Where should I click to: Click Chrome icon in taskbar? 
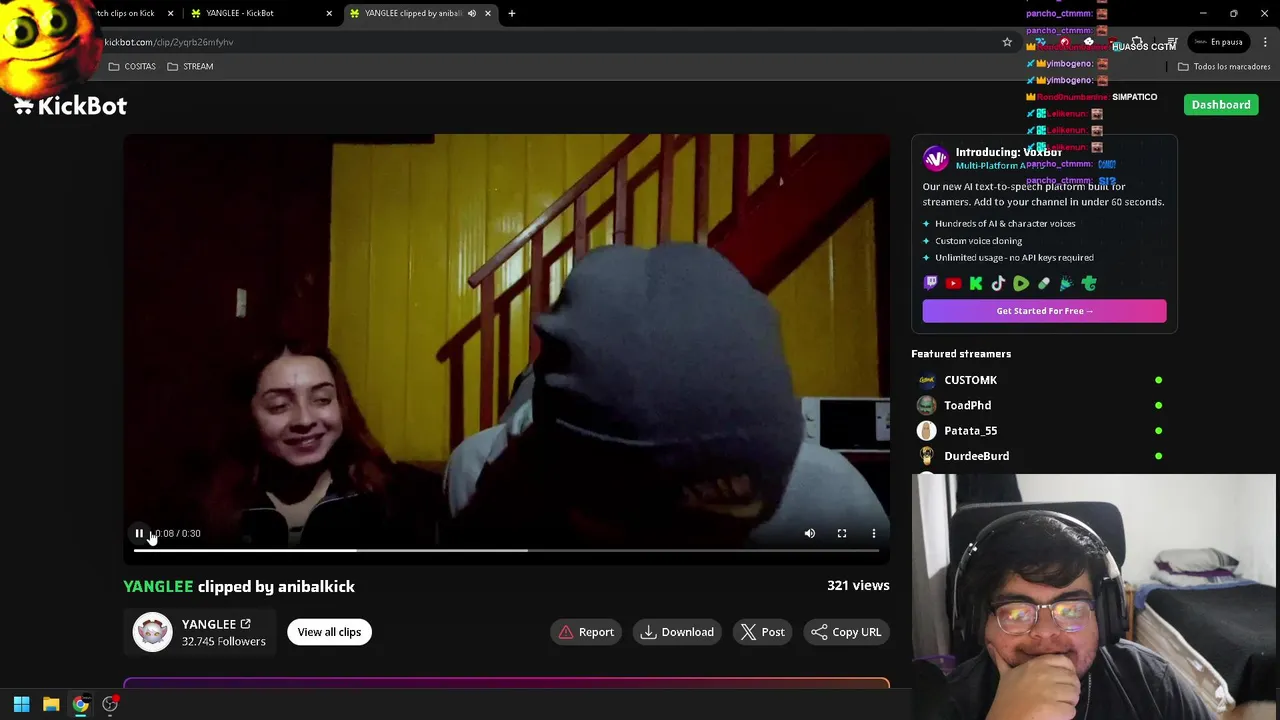click(x=80, y=705)
